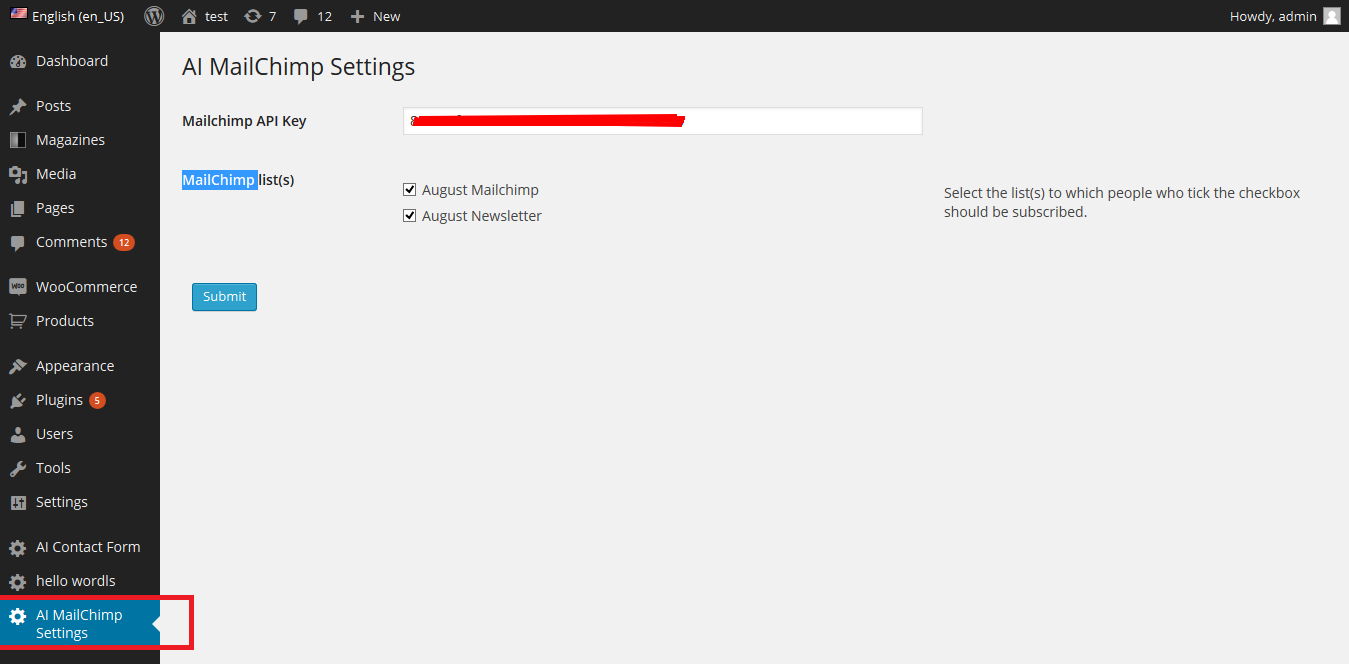Screen dimensions: 1349x664
Task: Click the admin avatar icon
Action: tap(1332, 16)
